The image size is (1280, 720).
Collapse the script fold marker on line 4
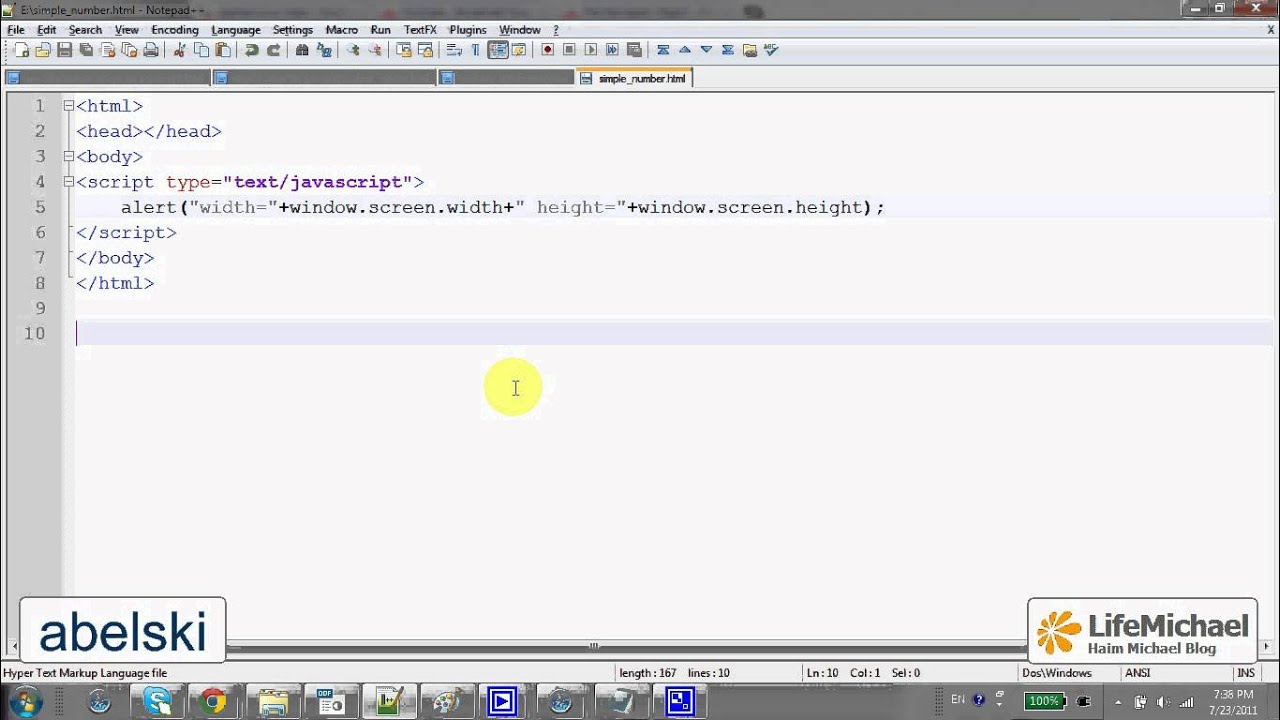pyautogui.click(x=68, y=181)
